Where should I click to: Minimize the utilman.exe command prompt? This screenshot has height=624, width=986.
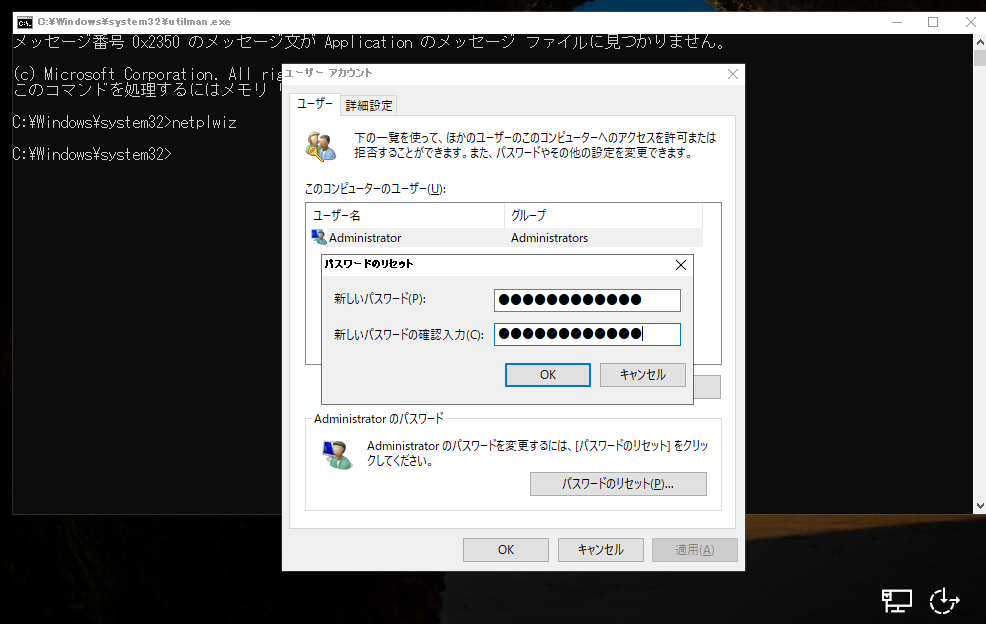click(x=897, y=22)
